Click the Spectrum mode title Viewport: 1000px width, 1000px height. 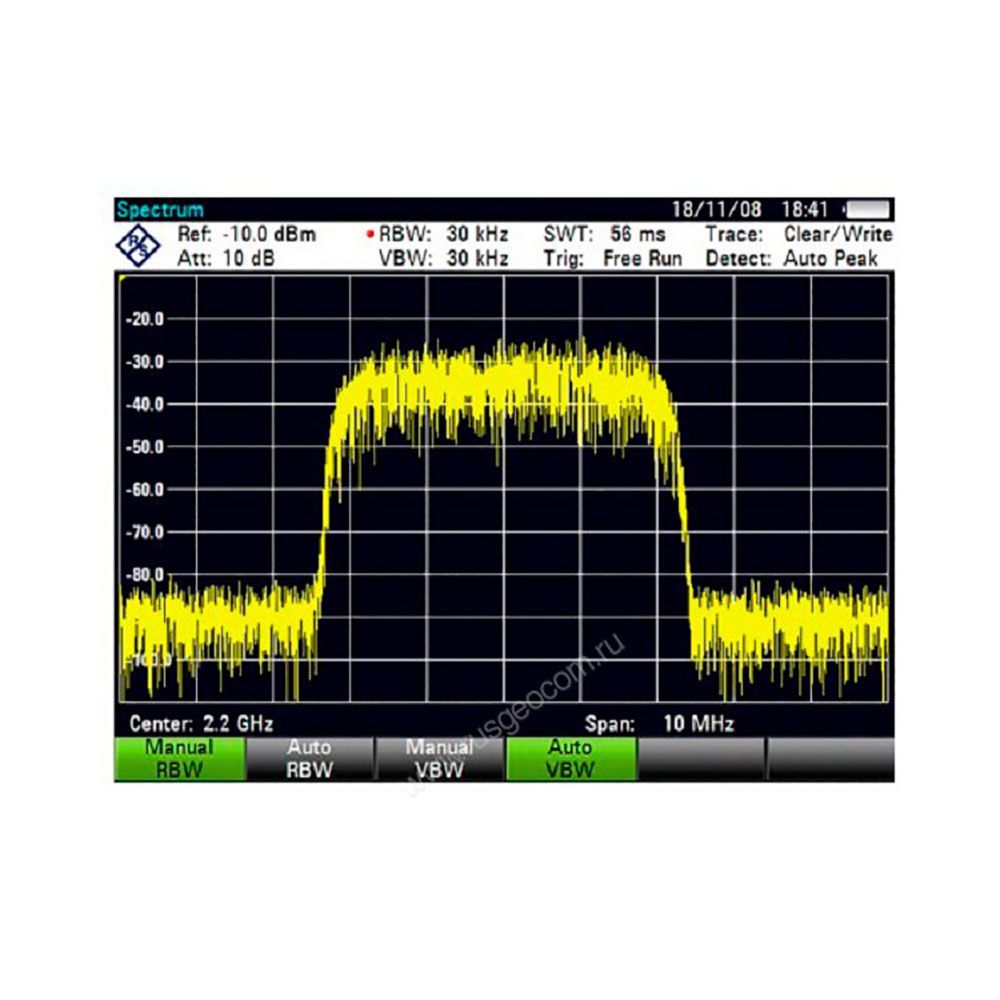point(160,210)
